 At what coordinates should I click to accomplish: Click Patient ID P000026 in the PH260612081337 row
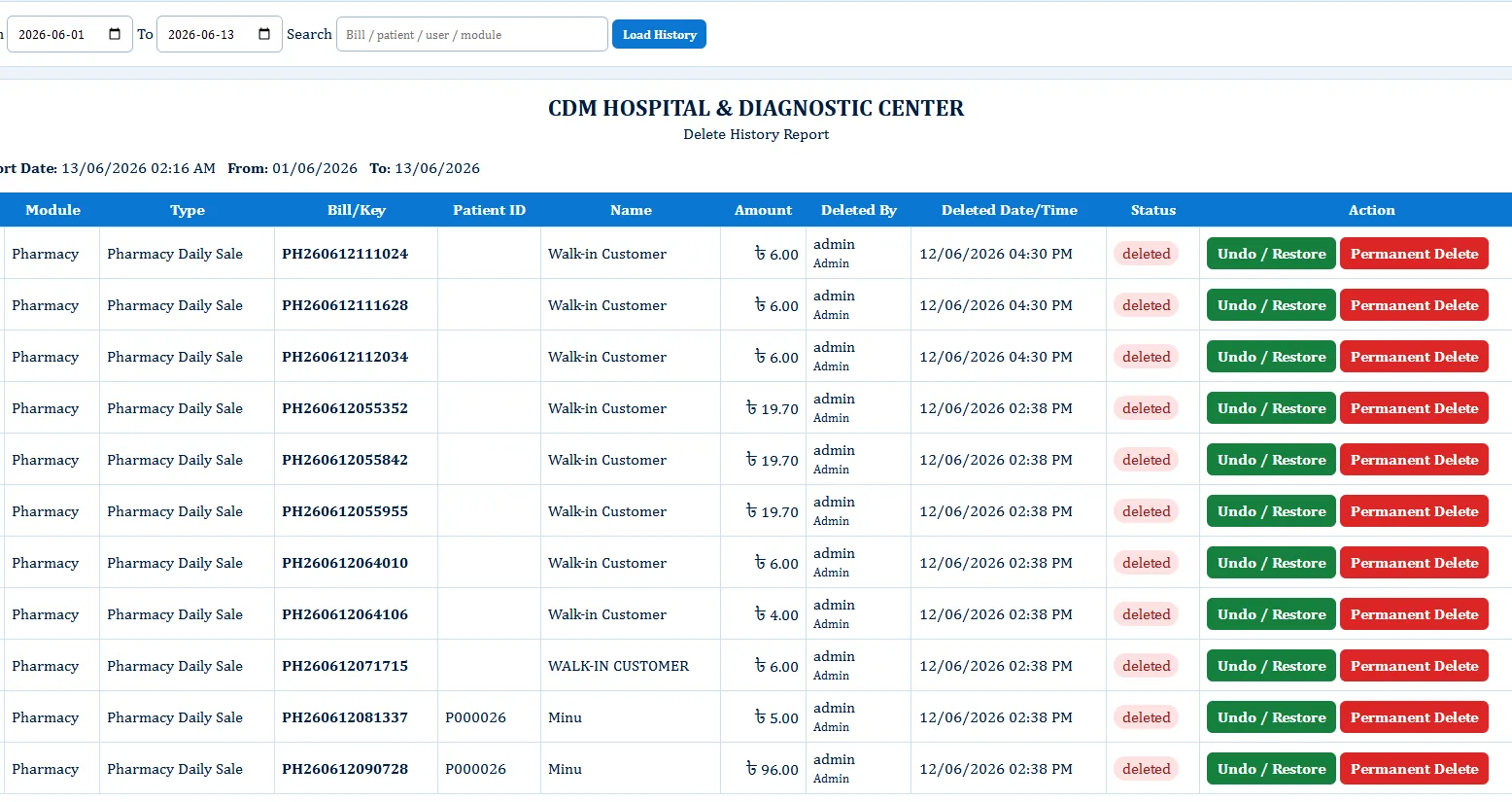[475, 717]
